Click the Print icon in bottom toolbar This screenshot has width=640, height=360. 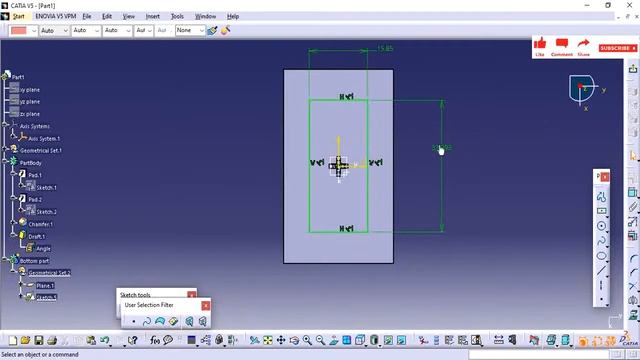(52, 340)
